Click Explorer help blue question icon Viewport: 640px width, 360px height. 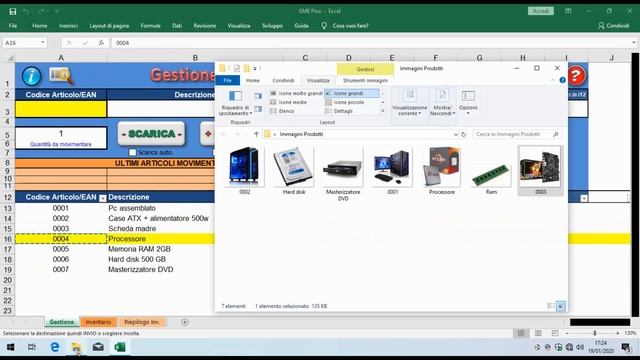click(562, 80)
